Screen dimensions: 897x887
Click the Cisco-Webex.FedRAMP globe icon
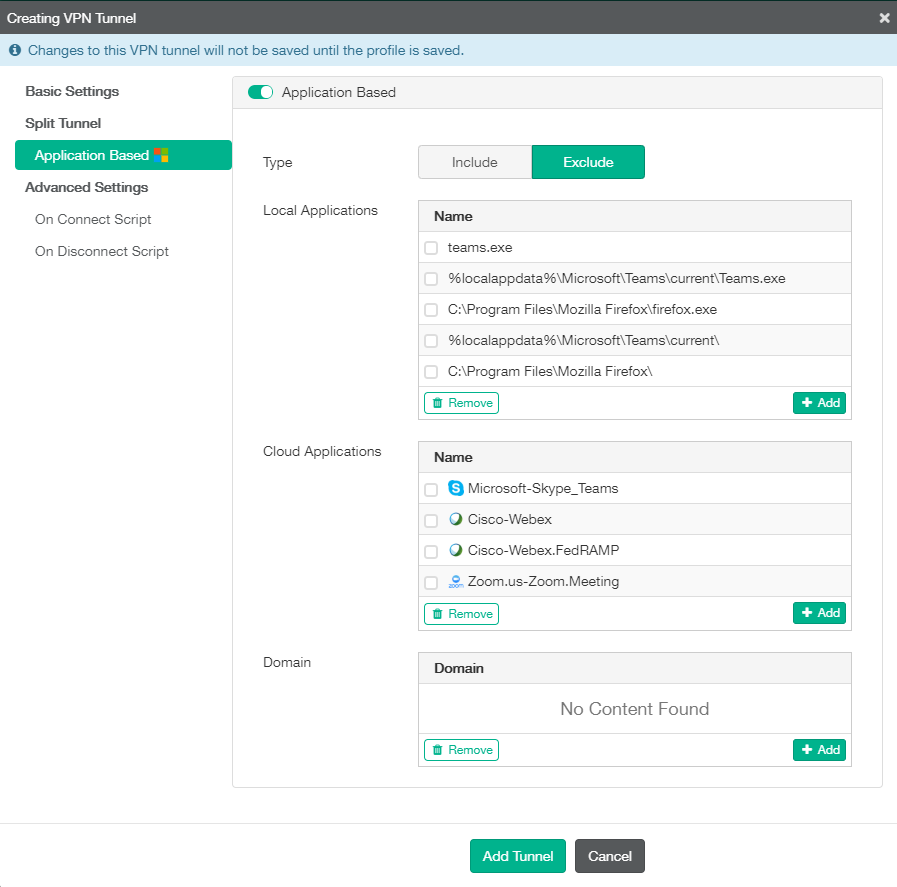click(456, 550)
